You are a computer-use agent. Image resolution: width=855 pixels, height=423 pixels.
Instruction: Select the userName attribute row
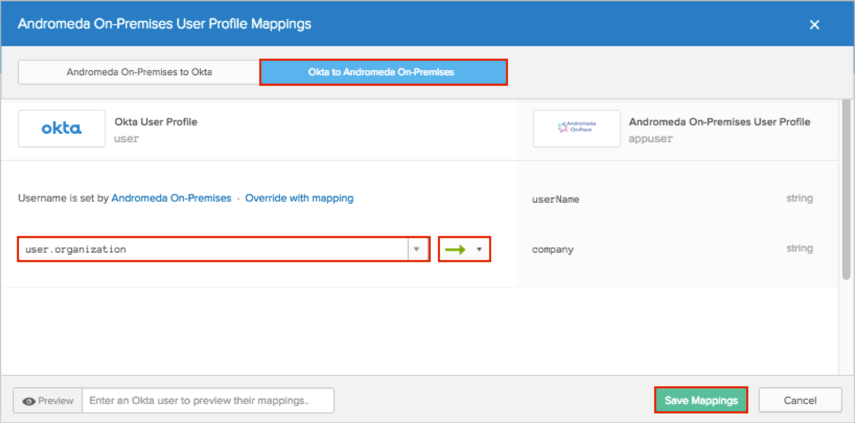click(x=672, y=199)
